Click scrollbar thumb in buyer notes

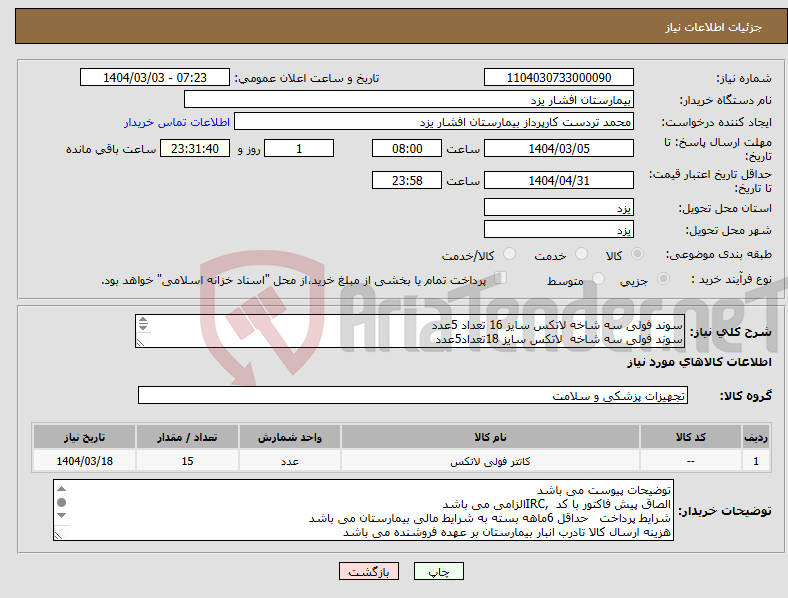click(61, 502)
